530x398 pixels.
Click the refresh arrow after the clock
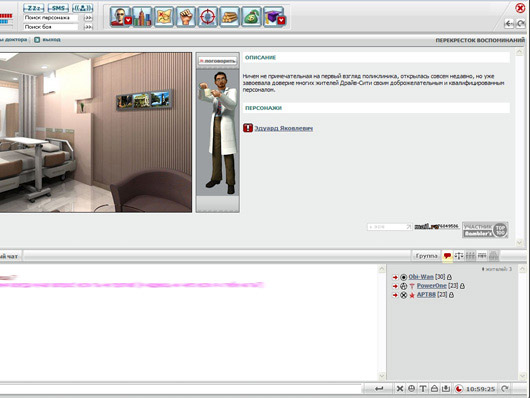tap(505, 389)
